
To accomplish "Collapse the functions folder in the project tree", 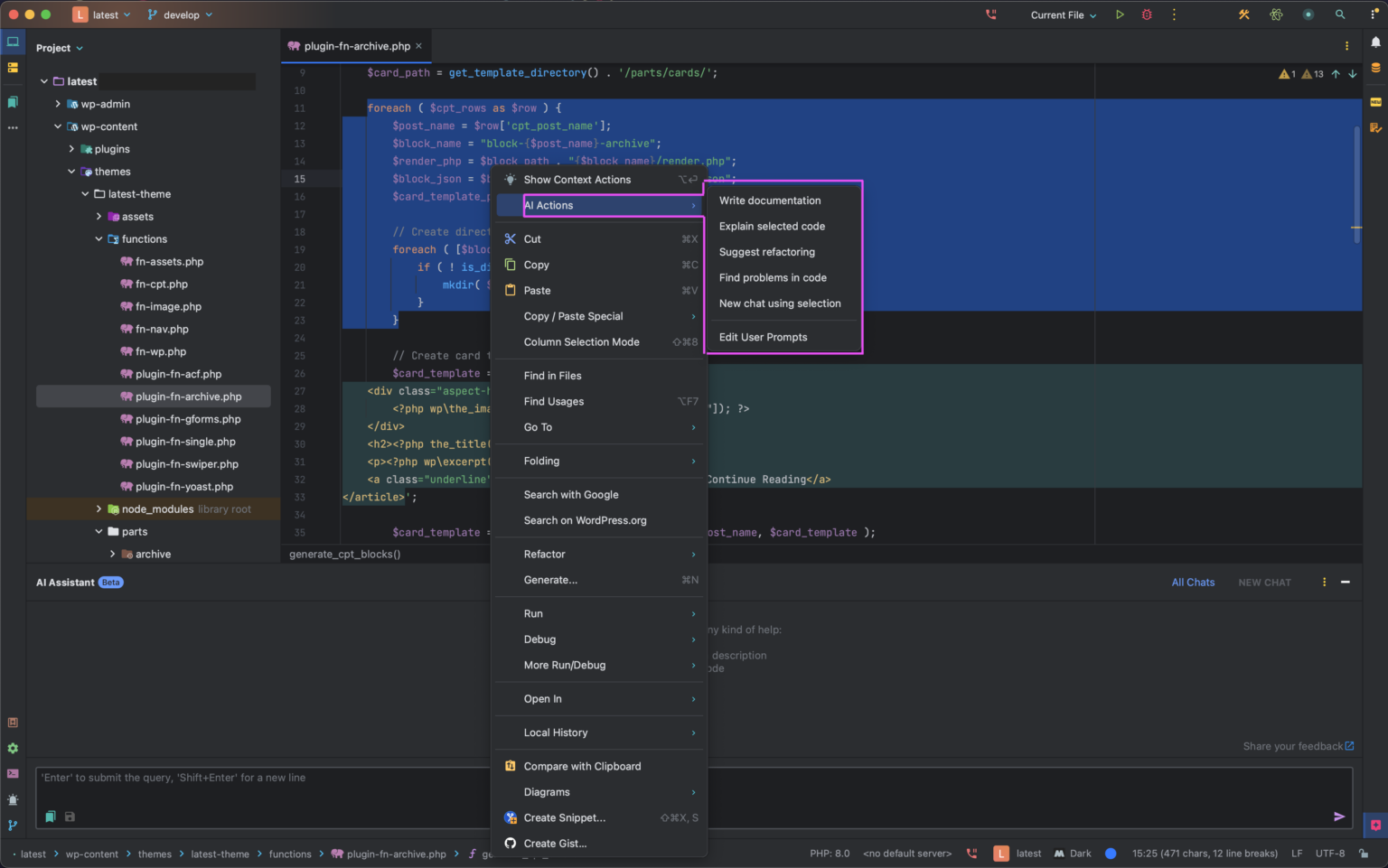I will [x=99, y=238].
